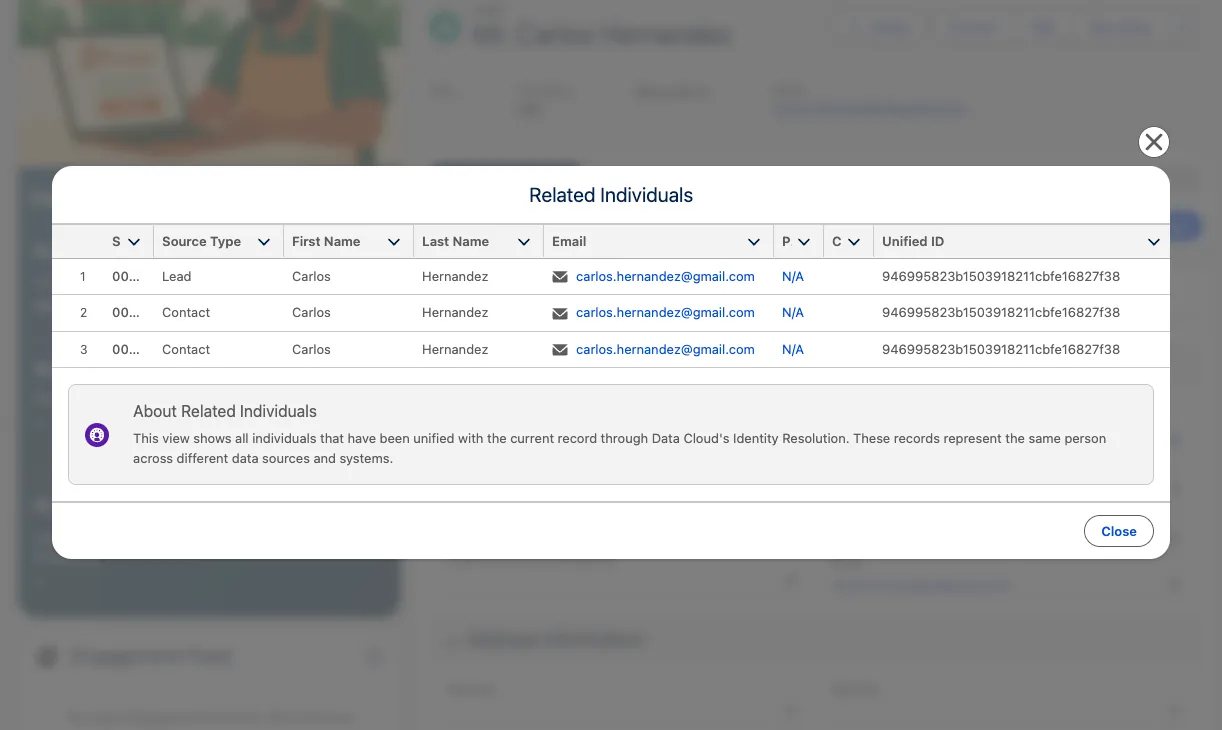The width and height of the screenshot is (1222, 730).
Task: Click the email link in row 2
Action: pyautogui.click(x=665, y=313)
